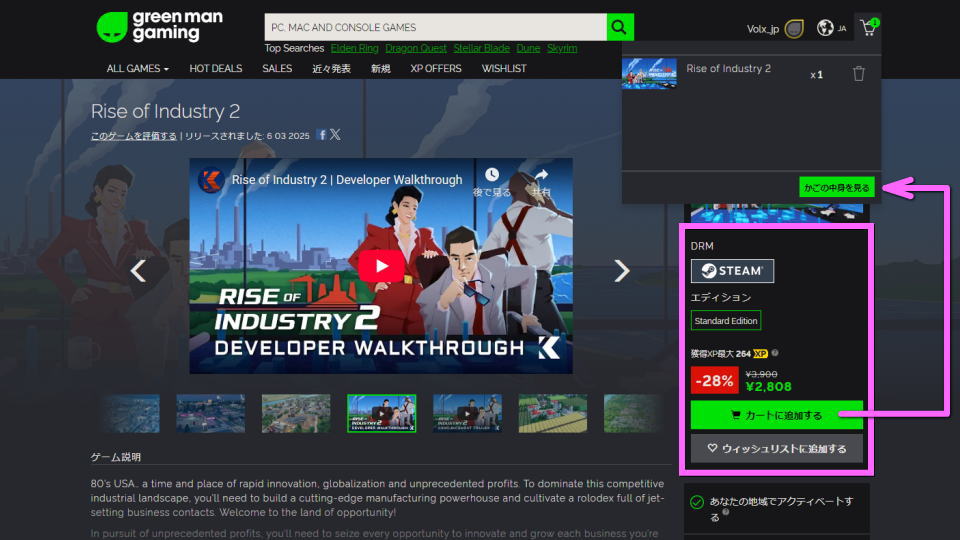This screenshot has width=960, height=540.
Task: Expand the ALL GAMES dropdown
Action: coord(137,69)
